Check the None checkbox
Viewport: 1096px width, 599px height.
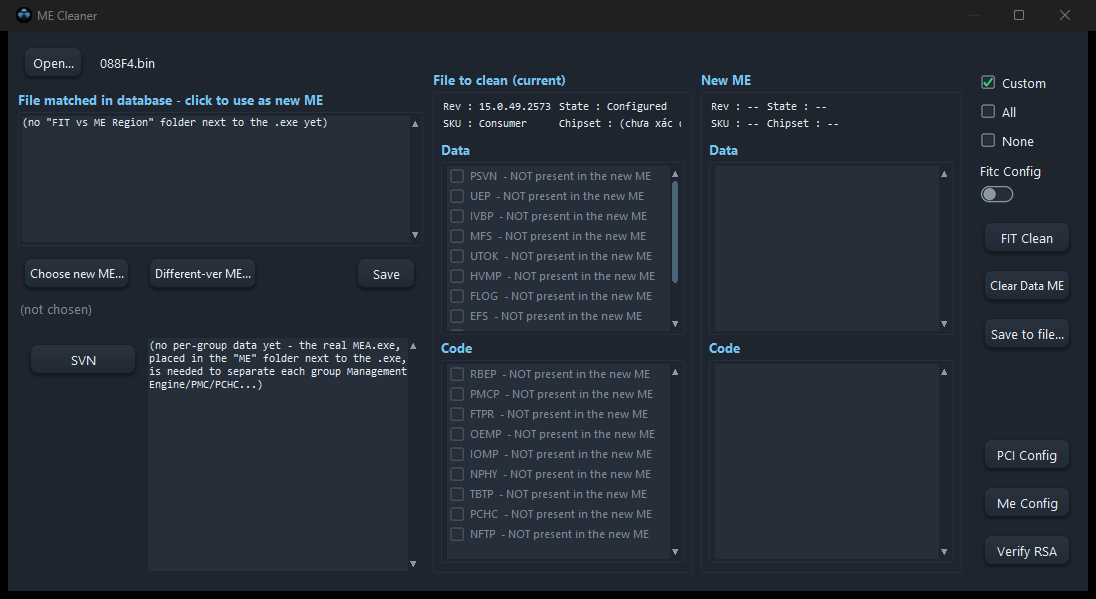[988, 140]
